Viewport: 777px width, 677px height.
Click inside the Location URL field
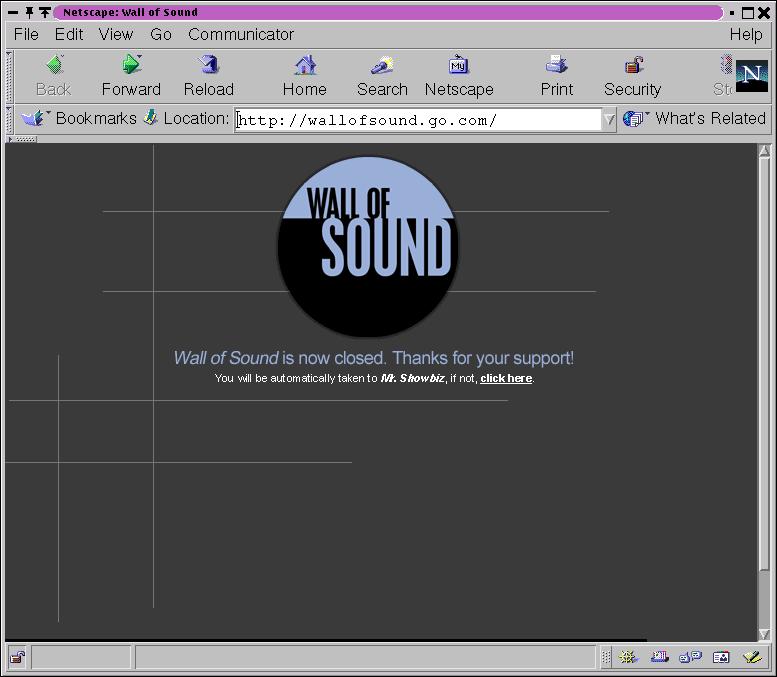[x=418, y=120]
